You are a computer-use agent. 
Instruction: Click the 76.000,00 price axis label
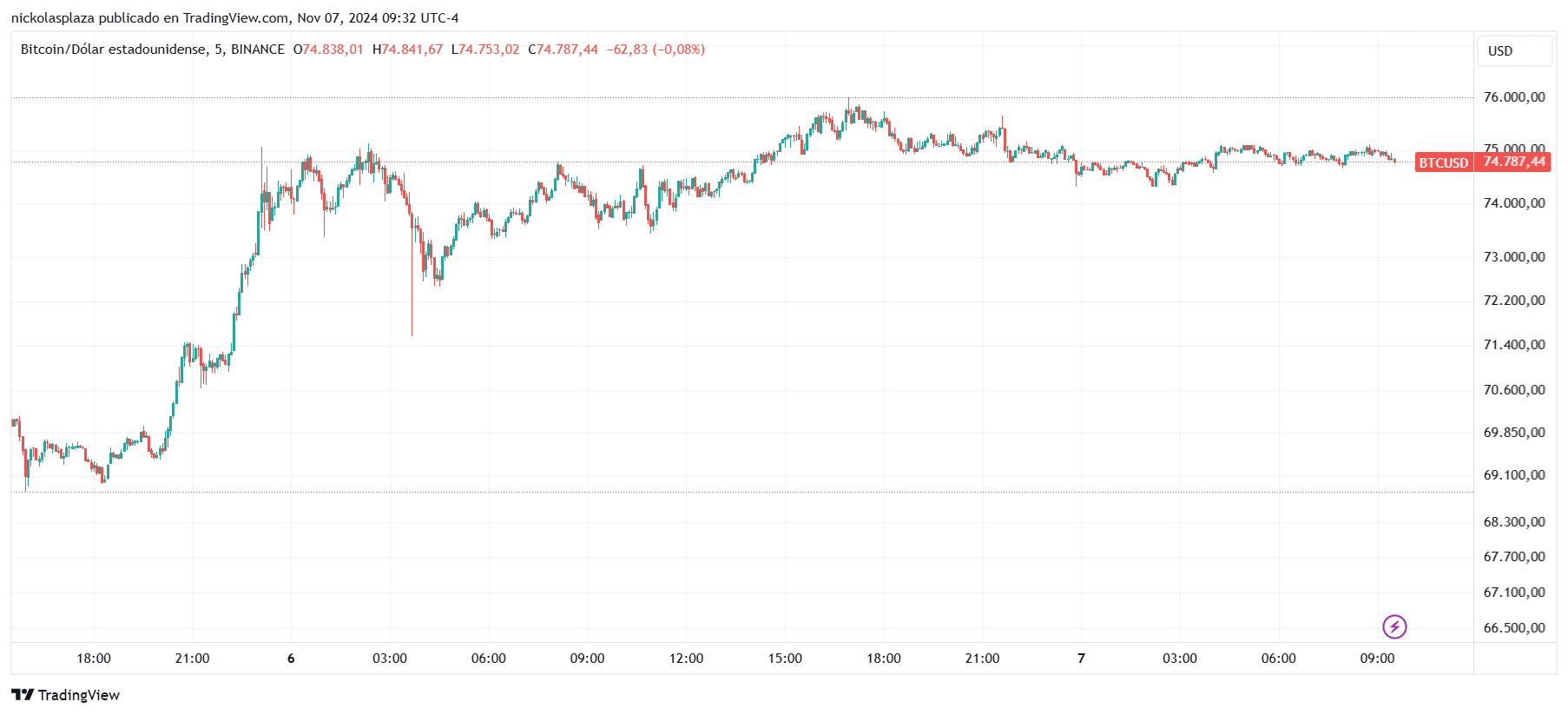tap(1513, 97)
